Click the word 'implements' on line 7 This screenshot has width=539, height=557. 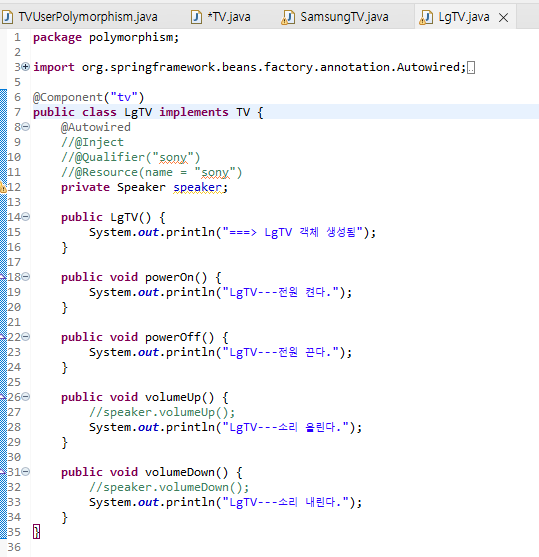tap(194, 112)
